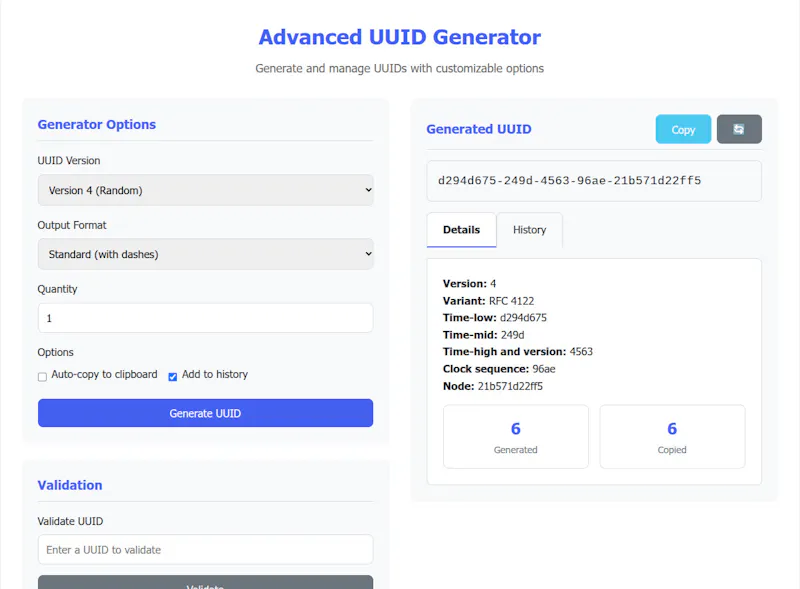This screenshot has height=589, width=800.
Task: Expand the Output Format dropdown
Action: coord(206,254)
